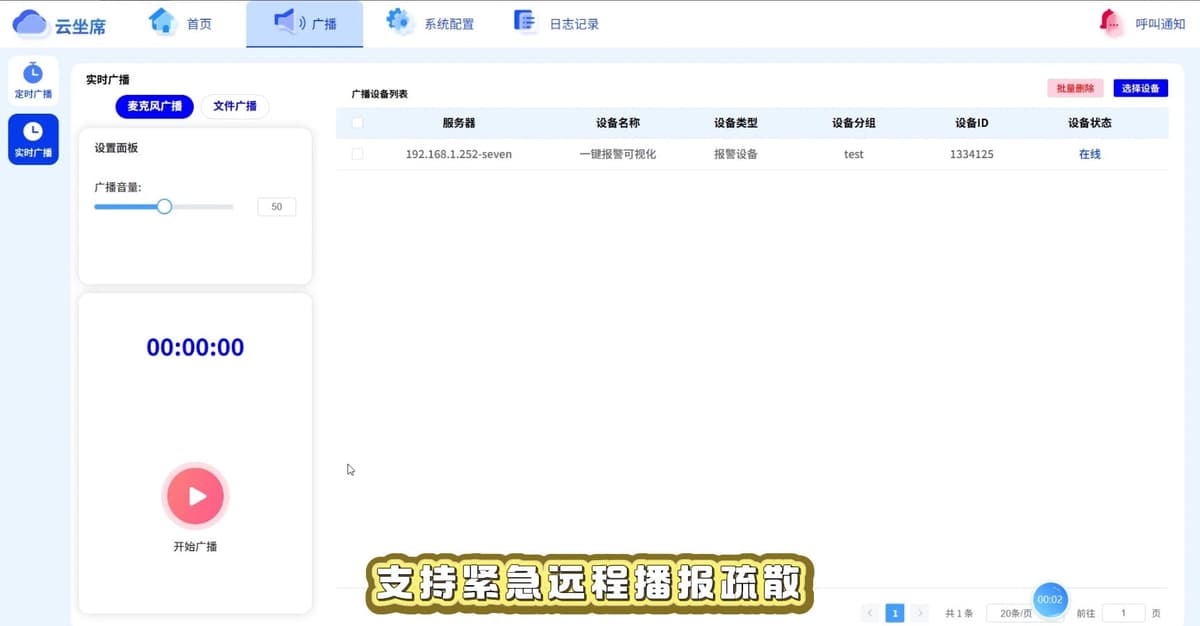Click the 服务器 column header
The image size is (1200, 626).
(459, 123)
